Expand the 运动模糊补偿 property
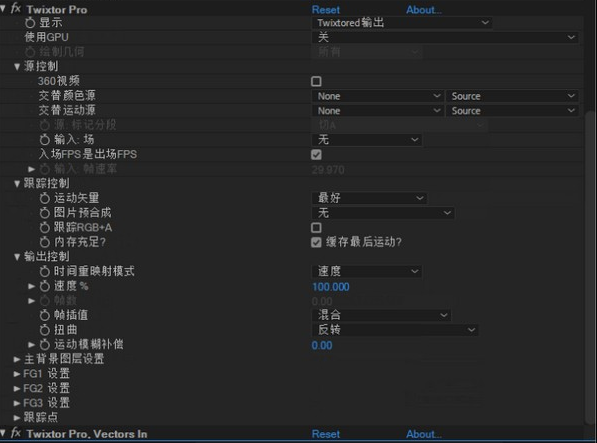 32,345
